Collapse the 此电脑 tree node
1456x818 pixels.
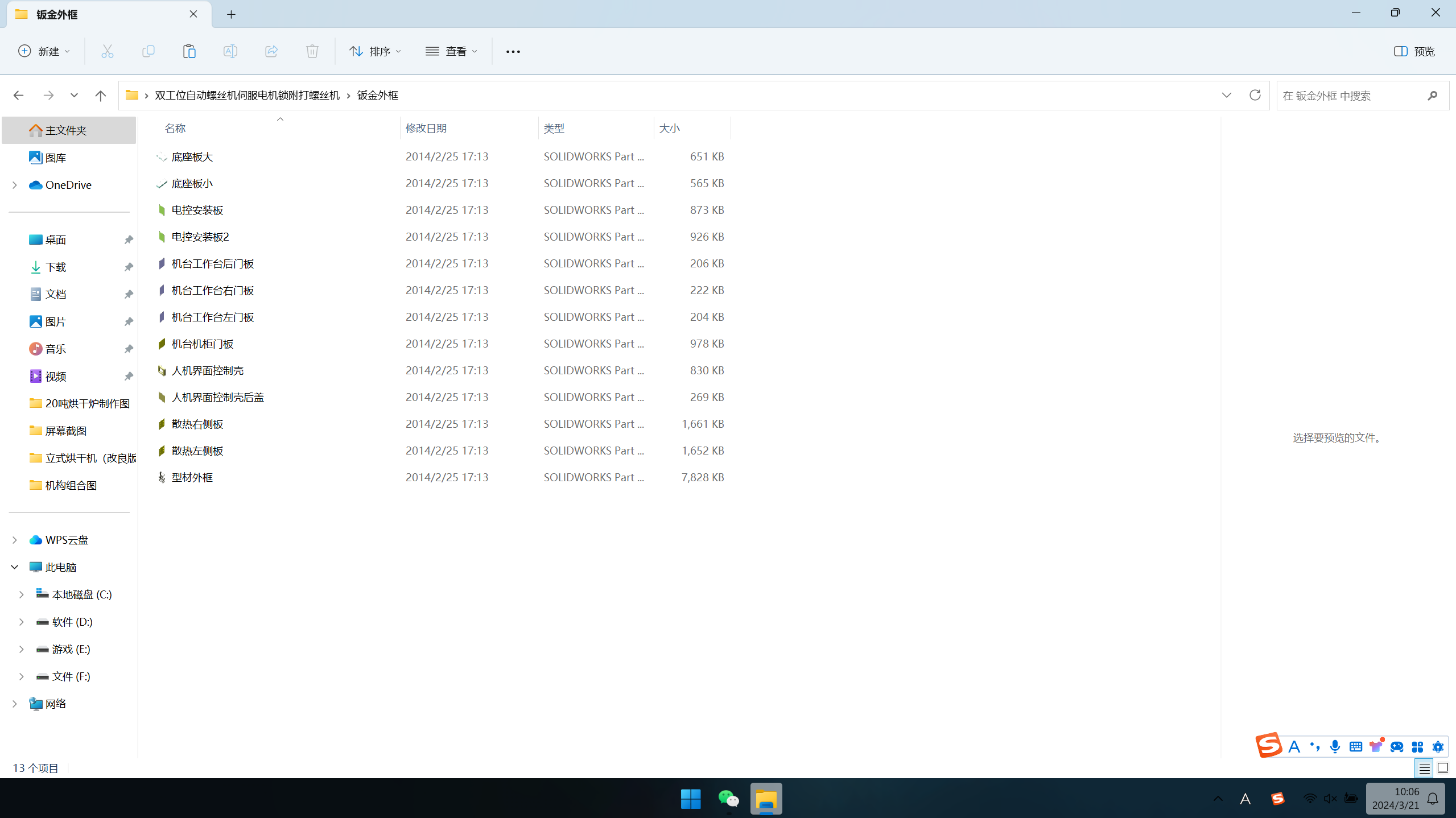click(14, 567)
